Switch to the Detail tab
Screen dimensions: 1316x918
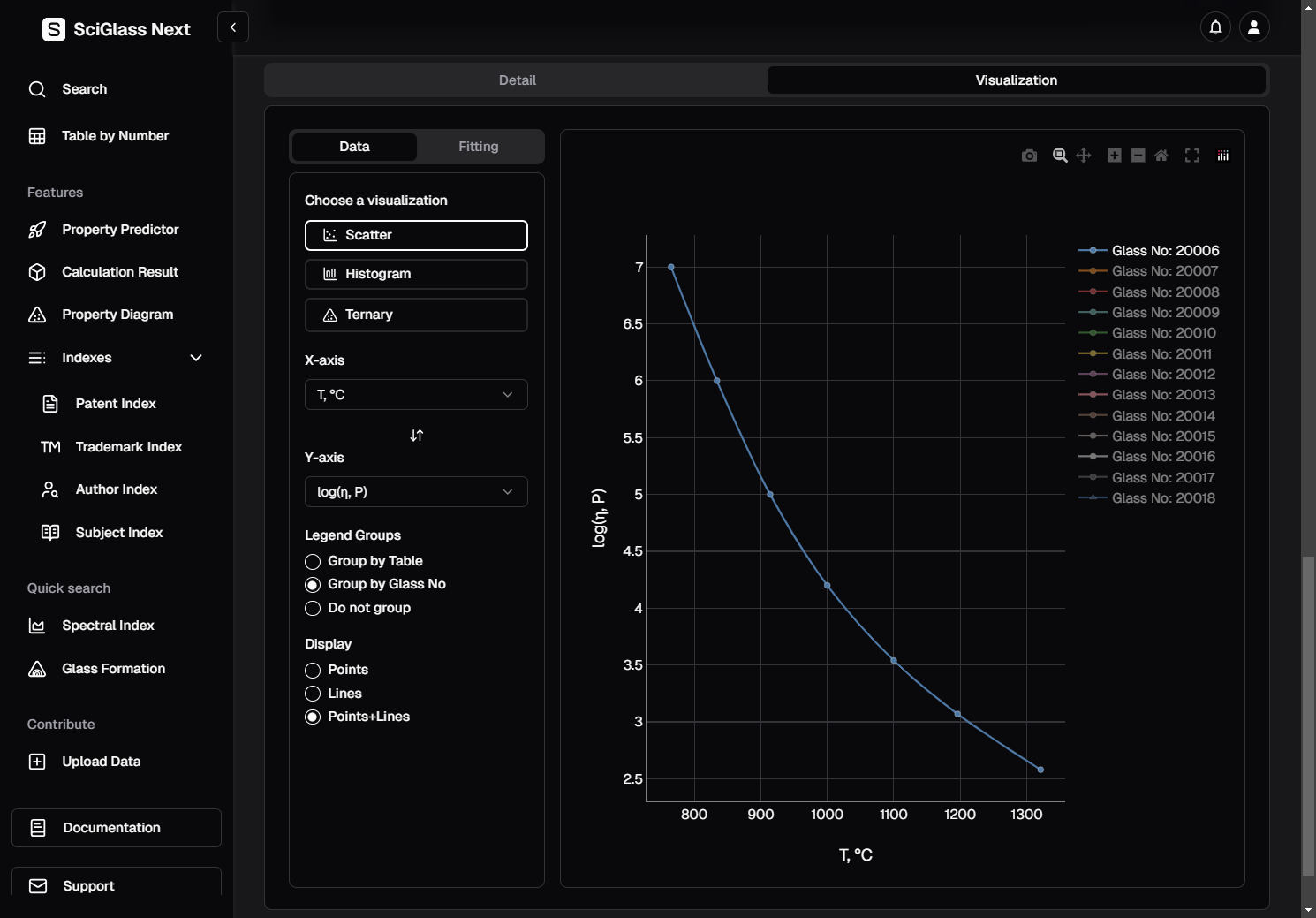517,80
